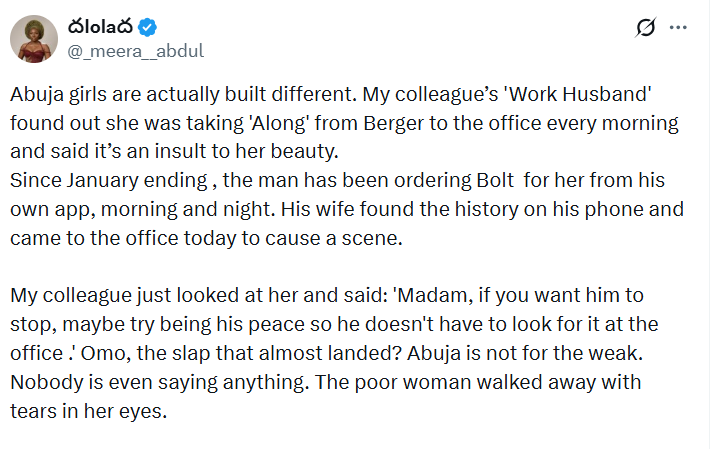Open the author's profile picture
Viewport: 713px width, 449px height.
(33, 39)
